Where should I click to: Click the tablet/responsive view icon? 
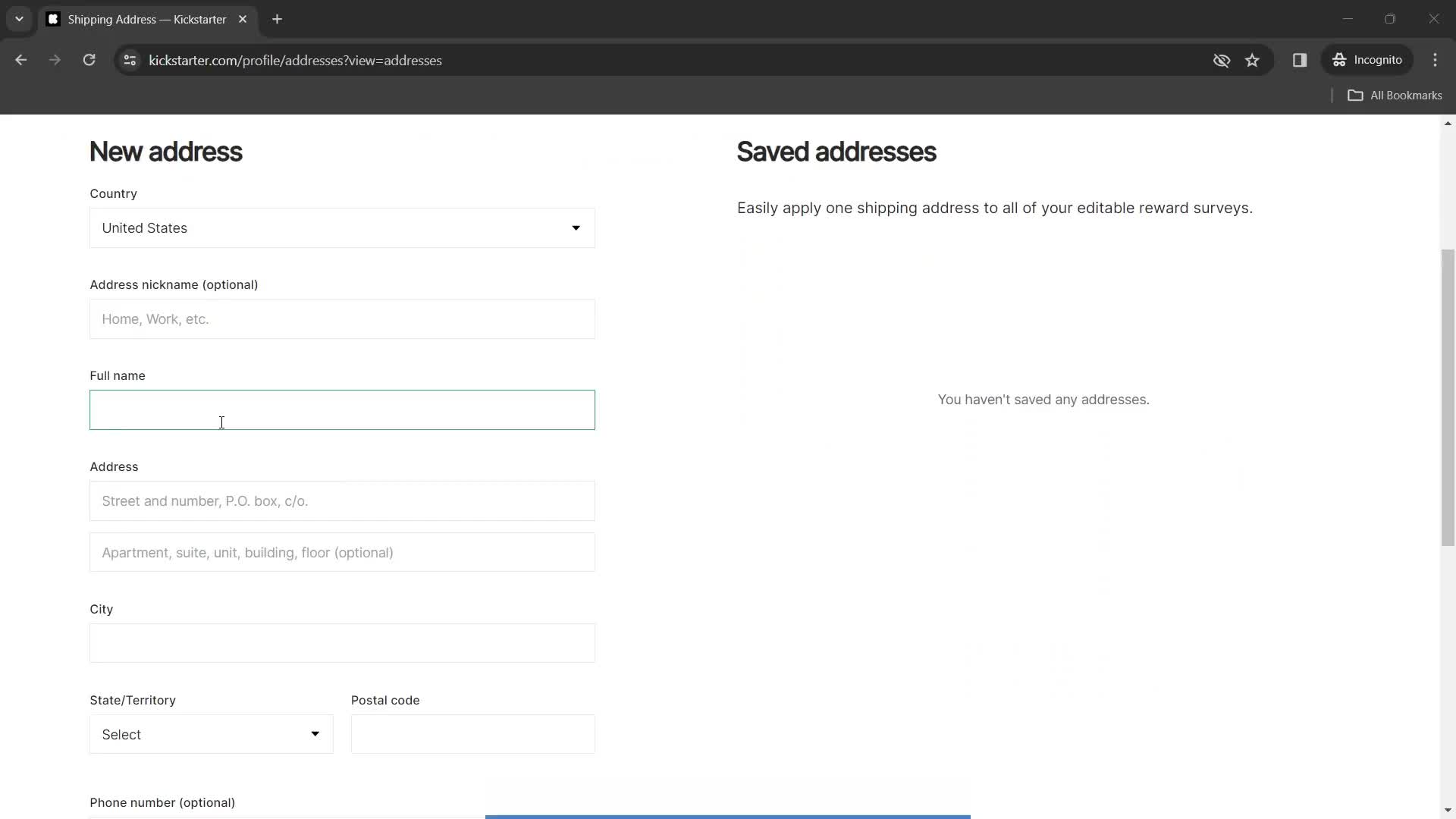tap(1300, 60)
